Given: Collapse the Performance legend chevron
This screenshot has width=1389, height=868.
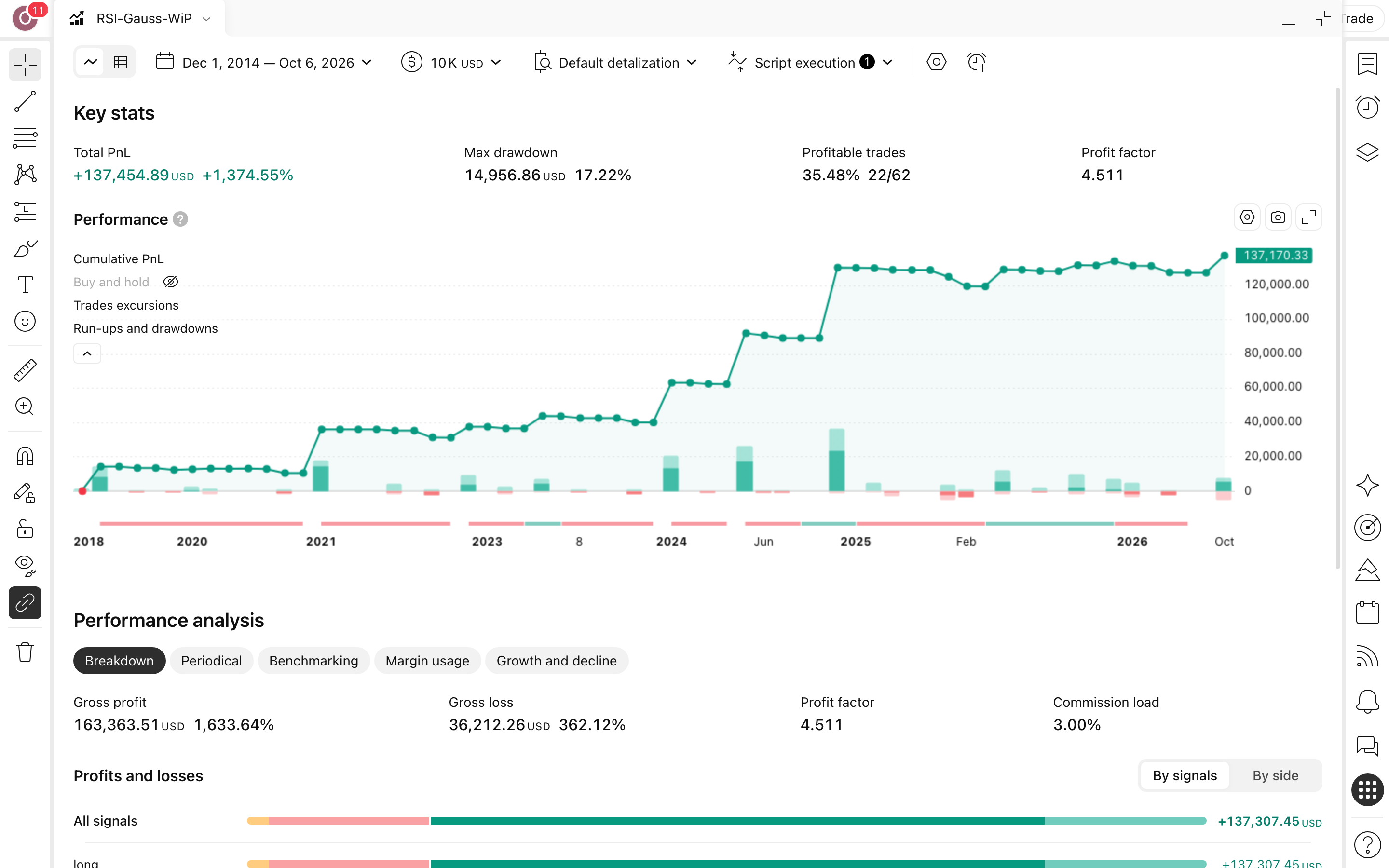Looking at the screenshot, I should [87, 353].
